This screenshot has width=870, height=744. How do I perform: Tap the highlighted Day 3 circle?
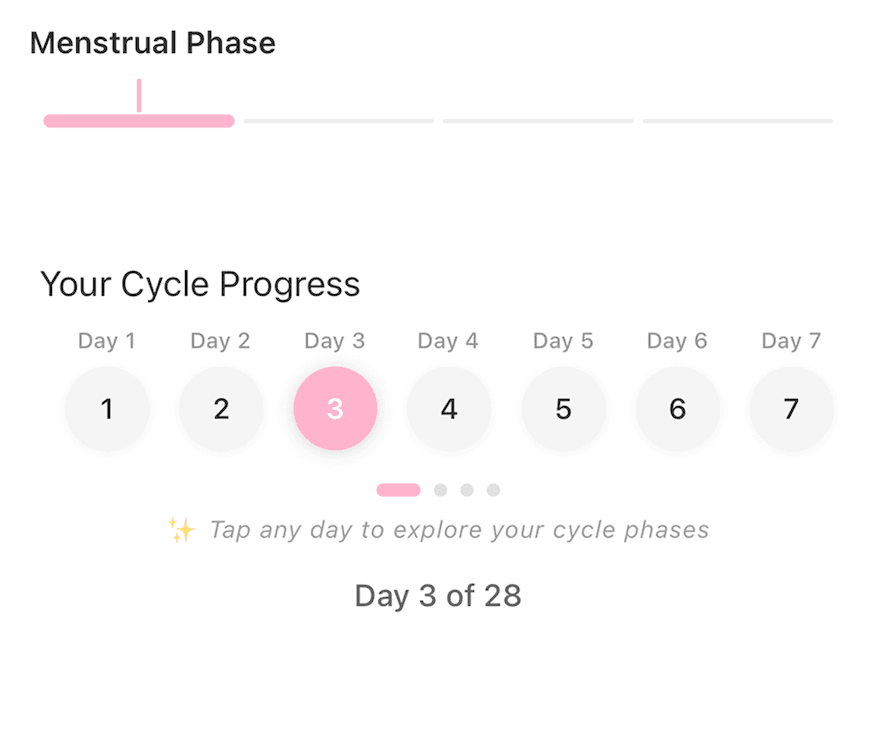tap(335, 408)
